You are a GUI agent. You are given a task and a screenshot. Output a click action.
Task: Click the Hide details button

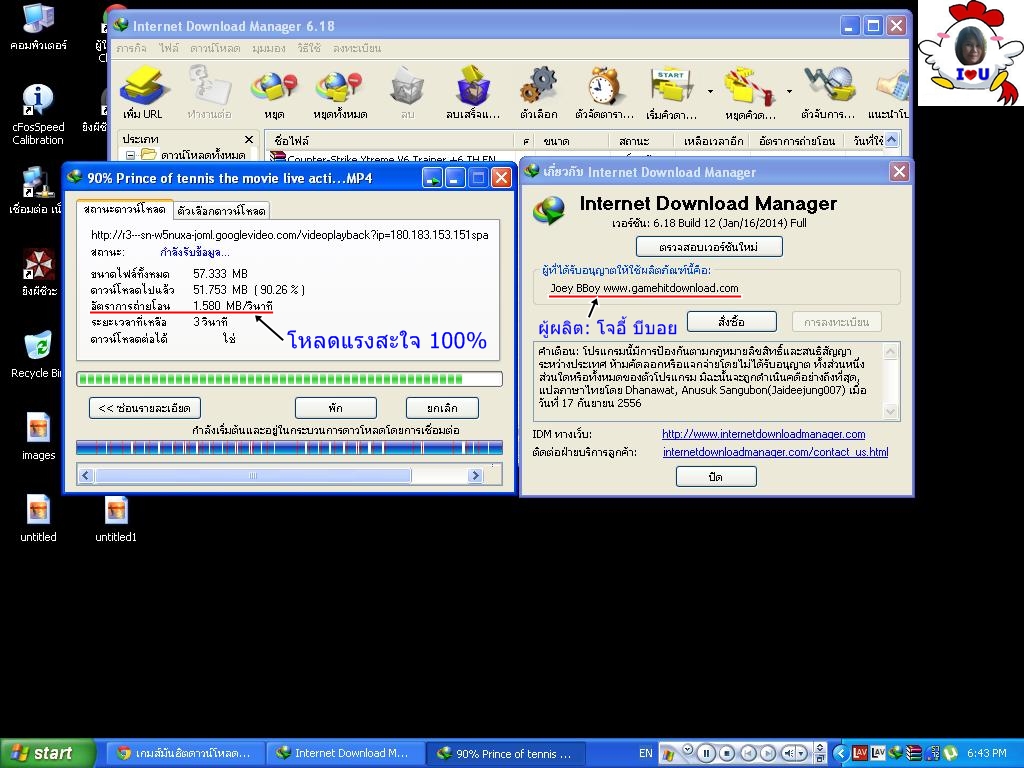(144, 408)
